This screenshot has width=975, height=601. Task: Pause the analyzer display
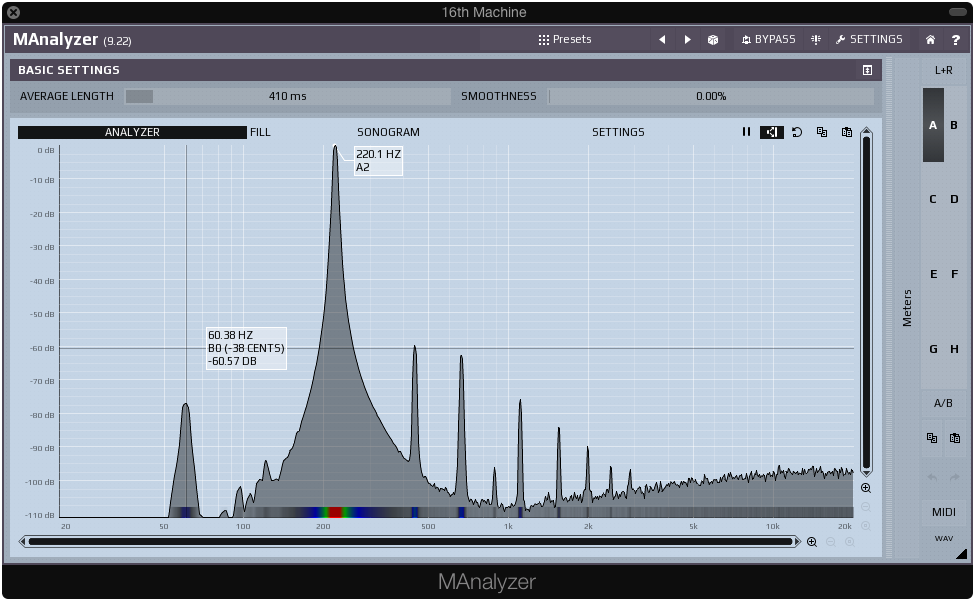coord(746,132)
